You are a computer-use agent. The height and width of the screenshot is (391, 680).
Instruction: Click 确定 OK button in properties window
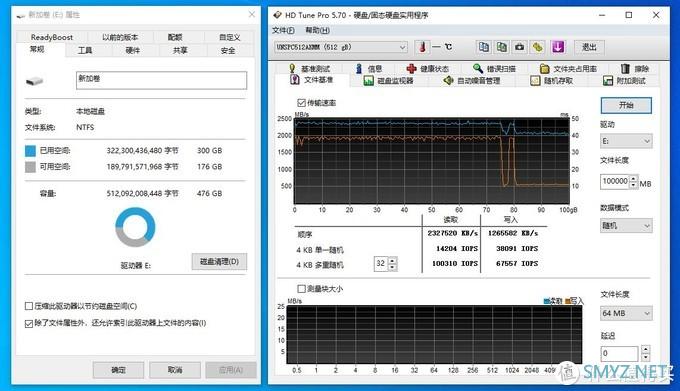[x=118, y=370]
